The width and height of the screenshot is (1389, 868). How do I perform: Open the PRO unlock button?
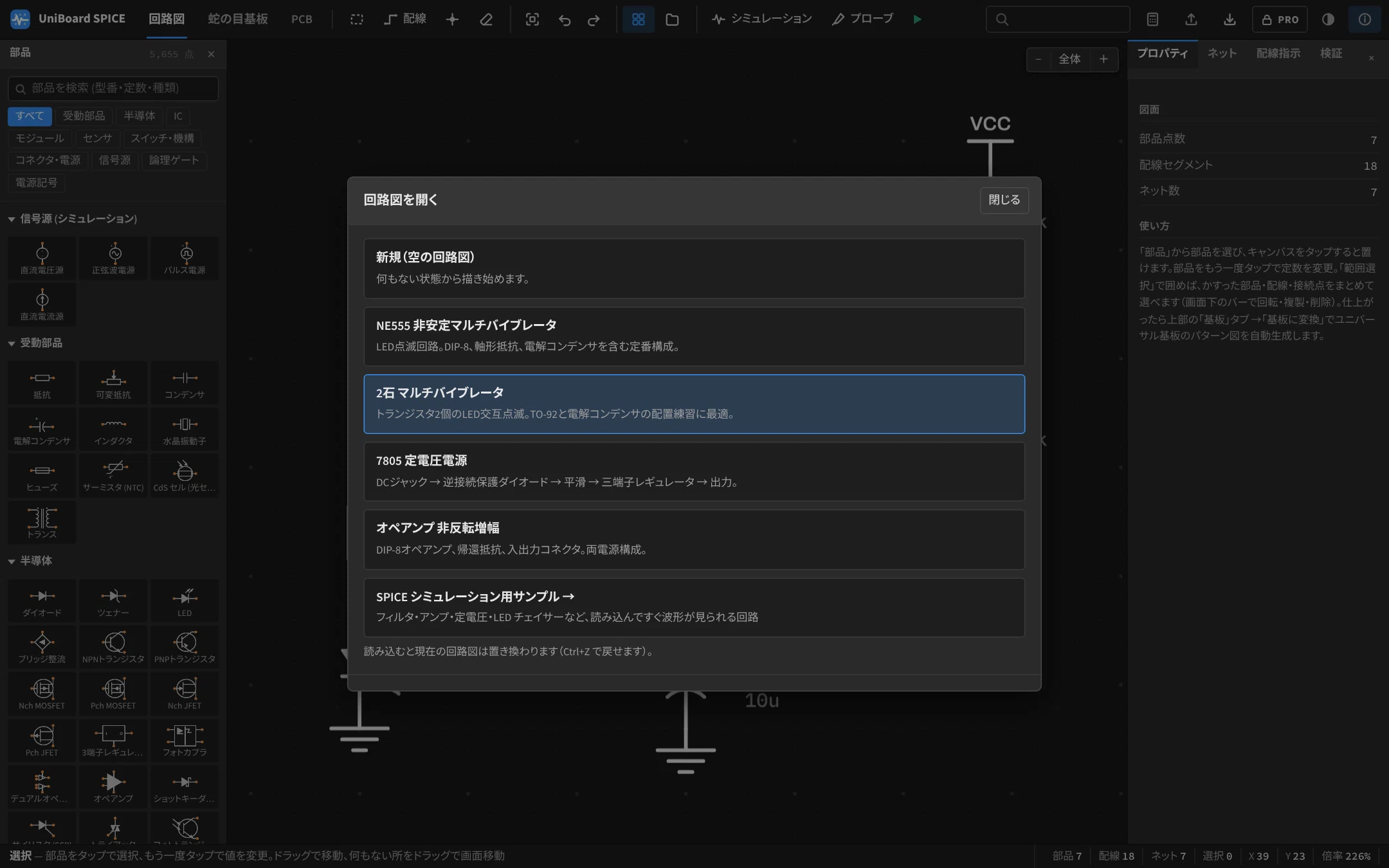[x=1280, y=19]
